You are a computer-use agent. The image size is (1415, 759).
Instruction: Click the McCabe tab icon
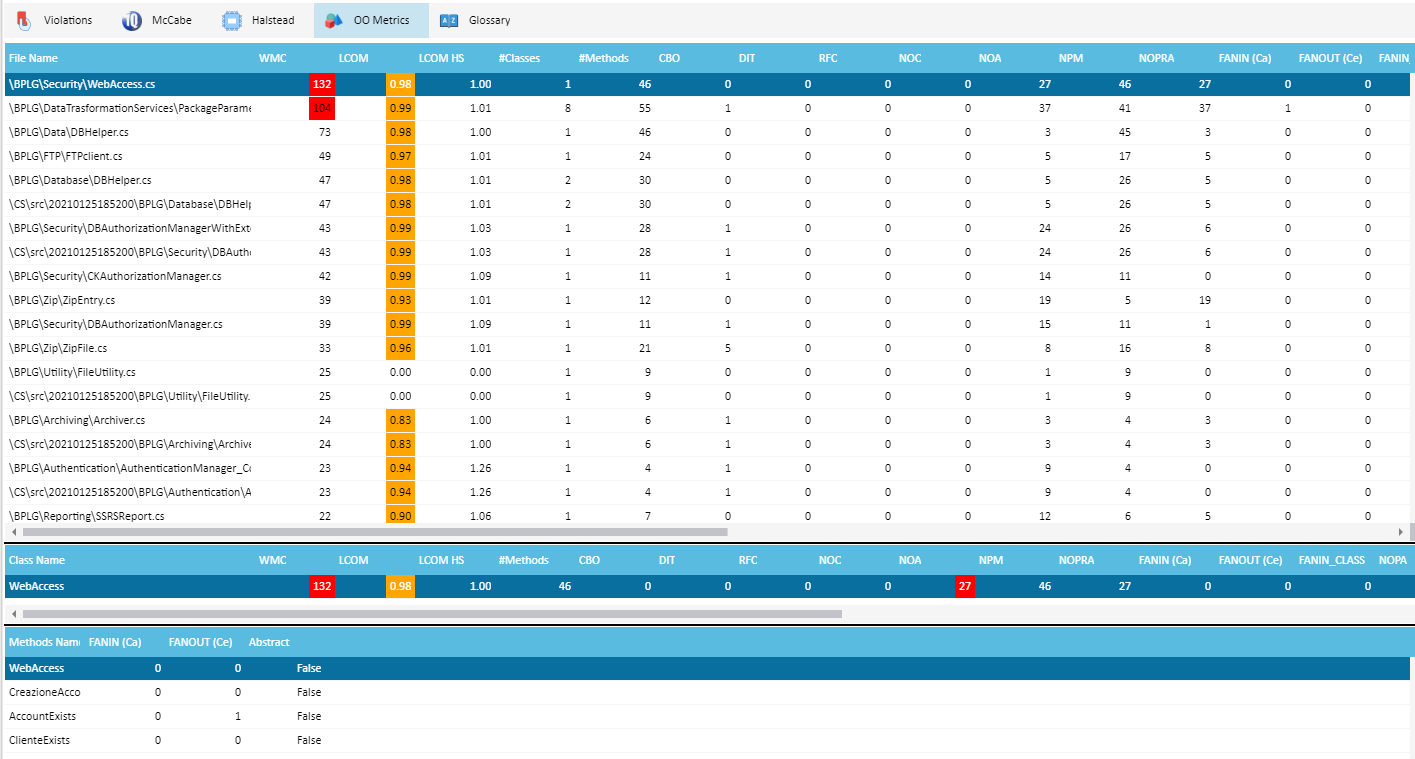point(131,19)
